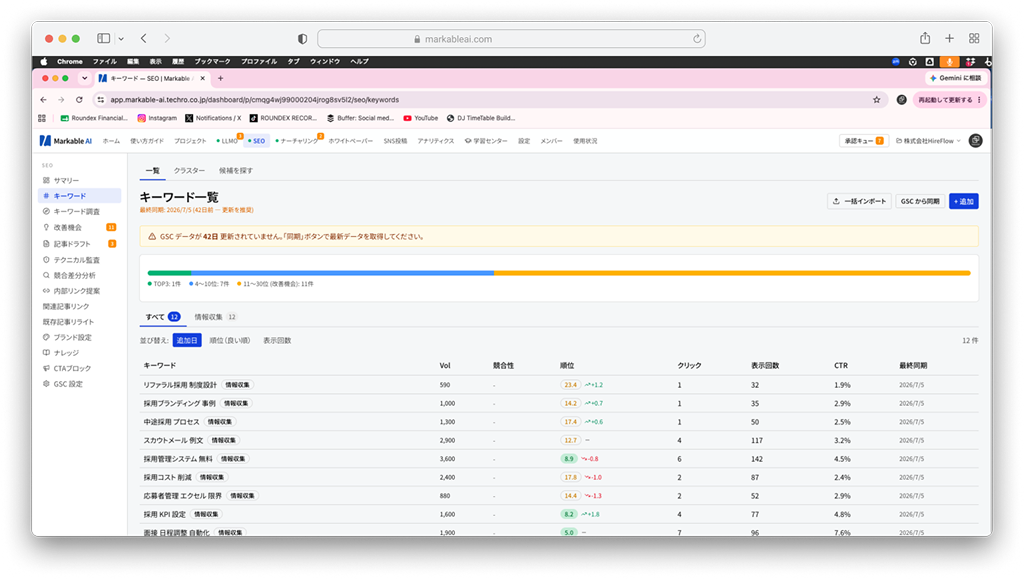
Task: Toggle the Safari sidebar icon
Action: click(x=103, y=39)
